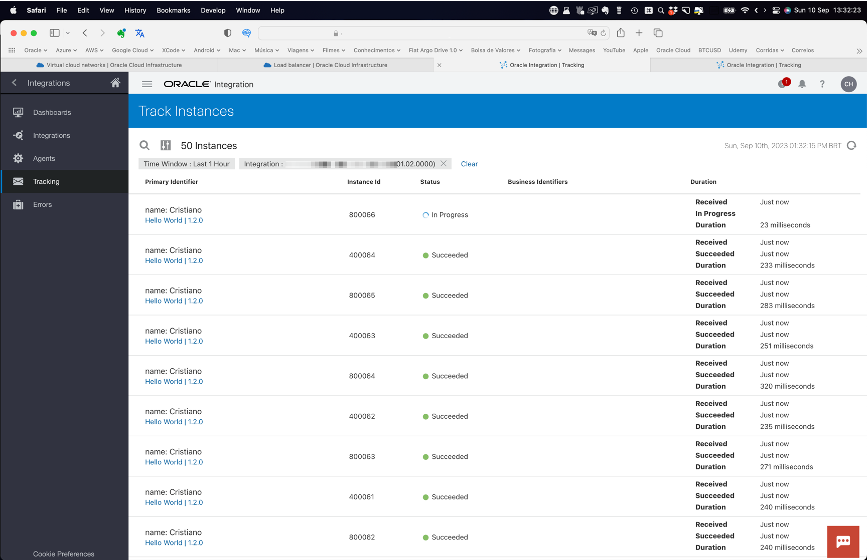
Task: Open the Time Window filter chip
Action: point(186,164)
